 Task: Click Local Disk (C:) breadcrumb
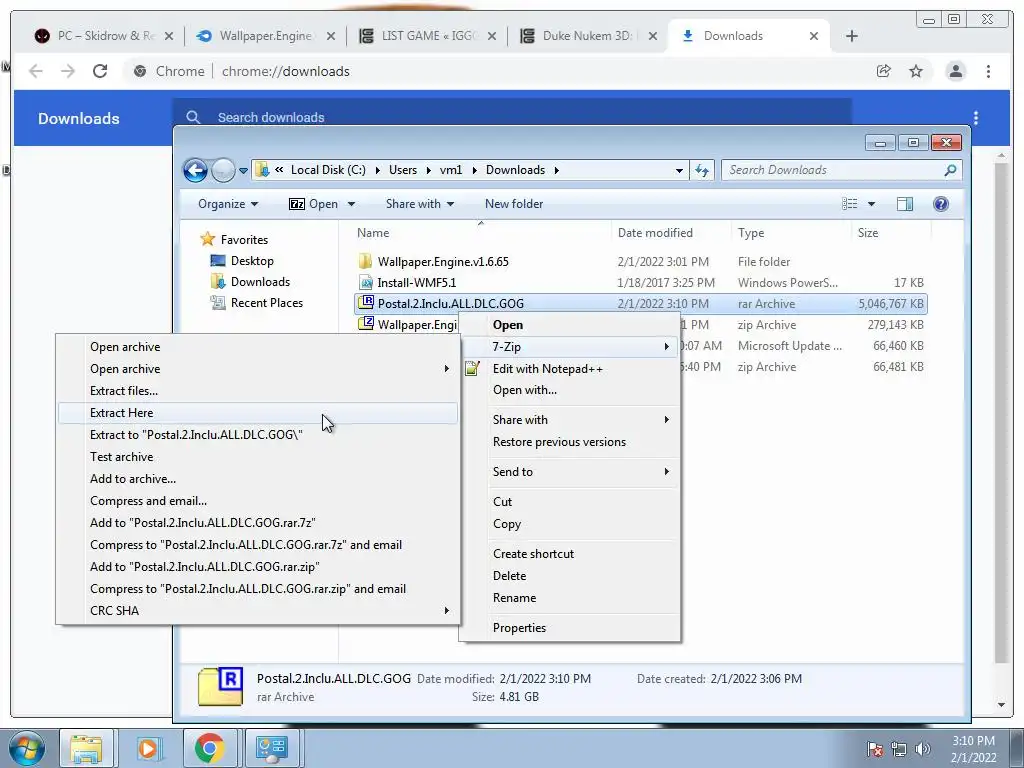coord(328,170)
